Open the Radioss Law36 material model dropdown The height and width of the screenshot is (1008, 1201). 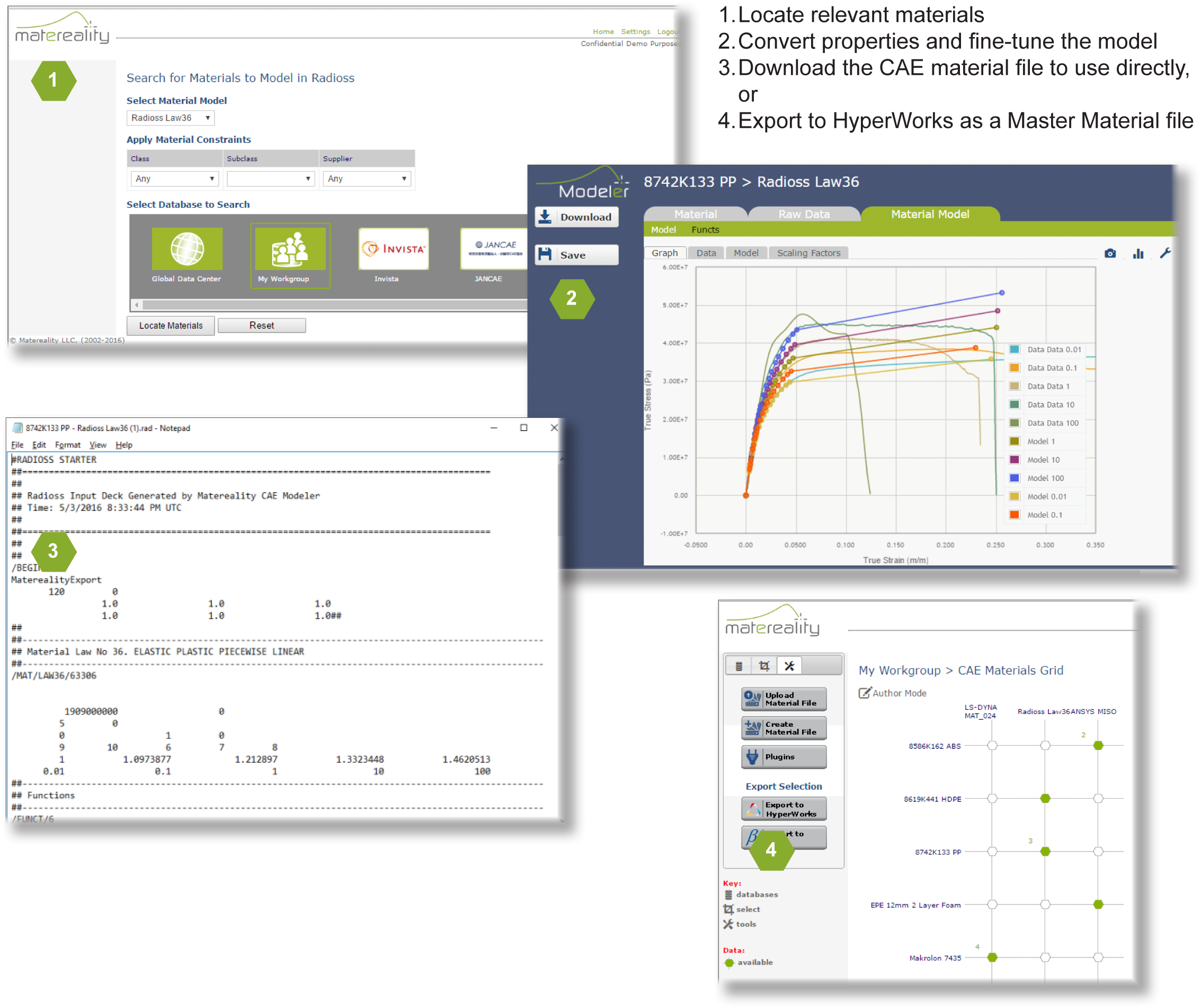point(171,118)
